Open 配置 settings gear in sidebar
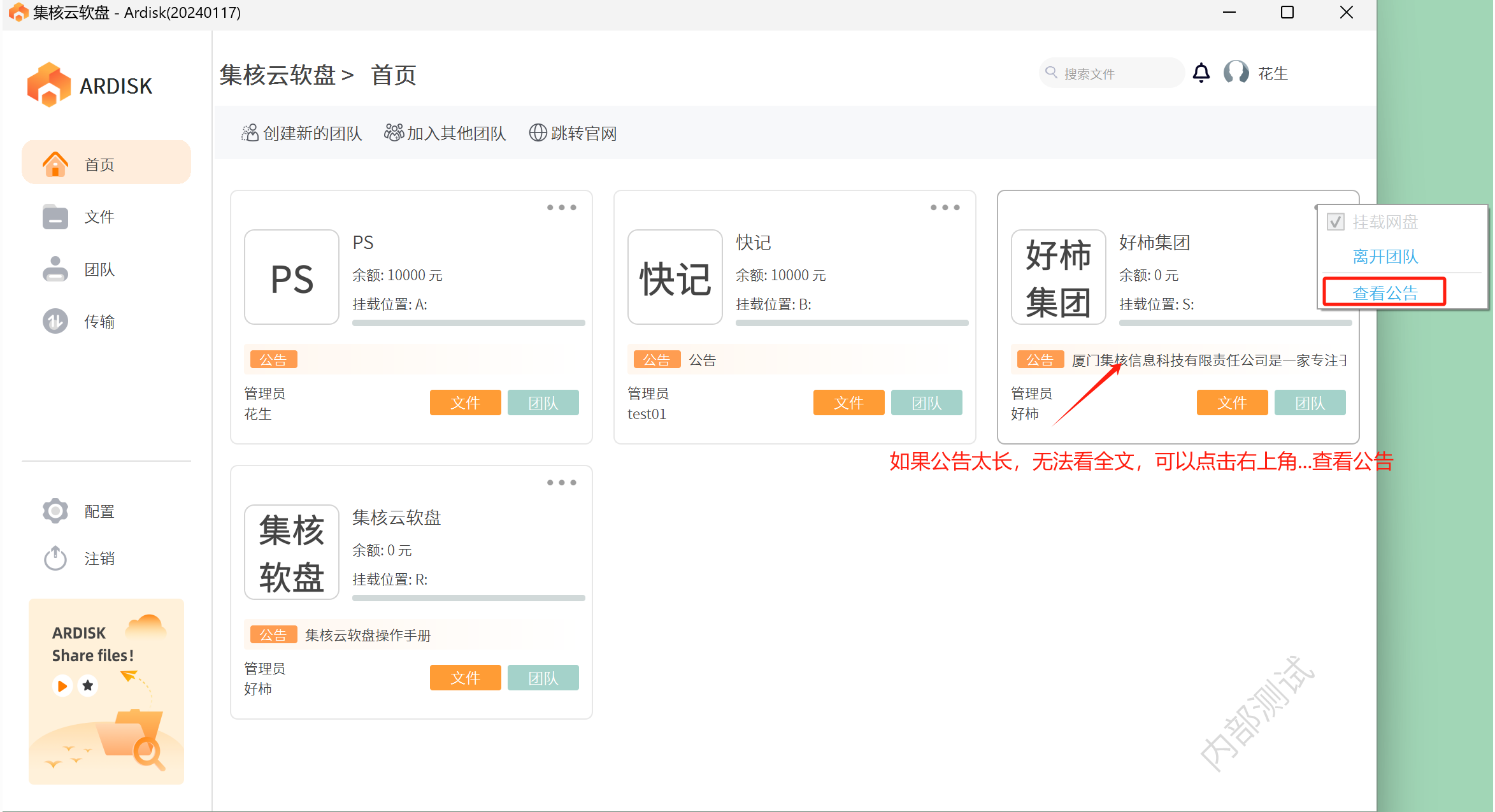 tap(56, 511)
